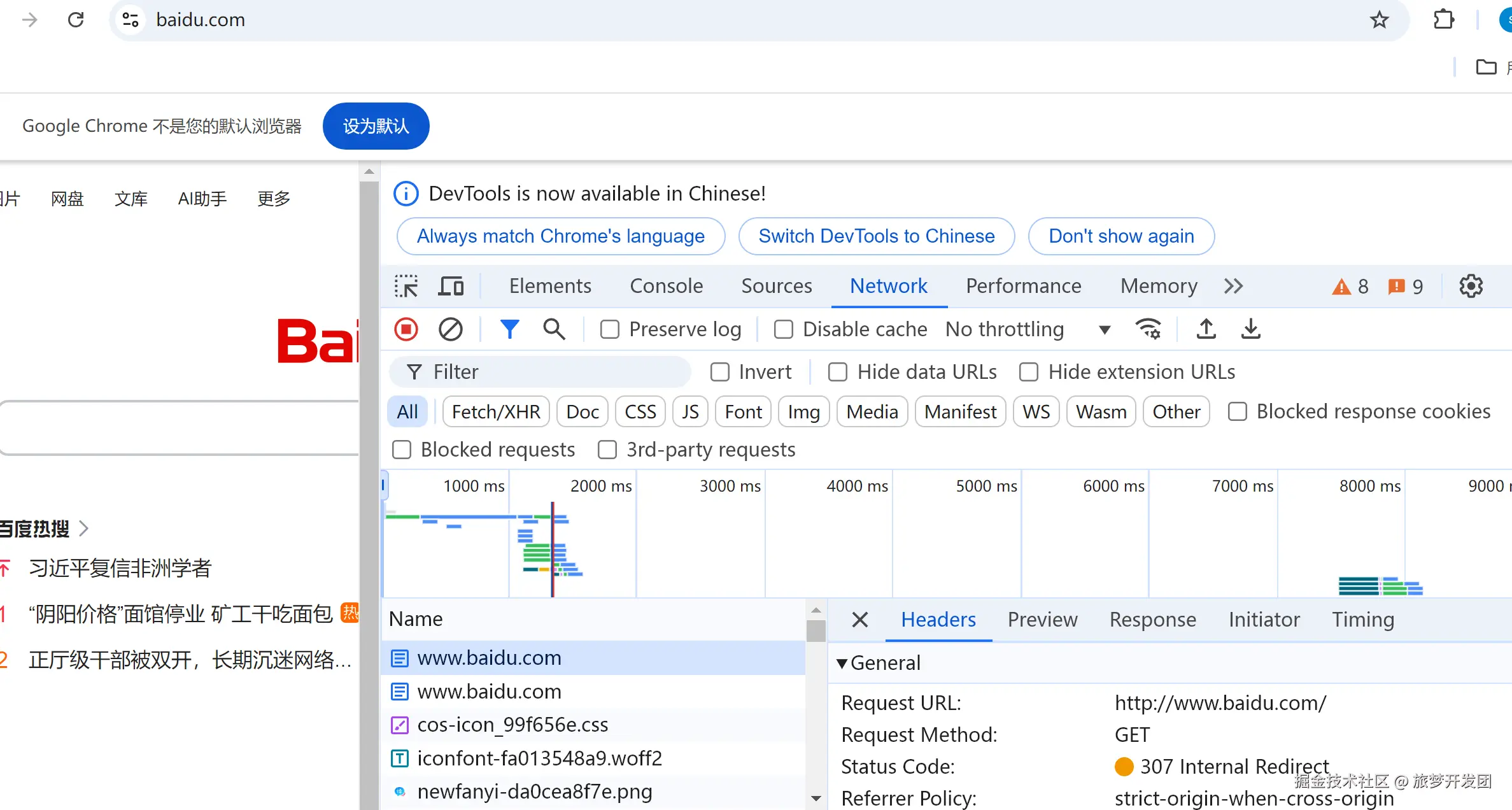Switch to the Console tab
The width and height of the screenshot is (1512, 810).
(x=666, y=286)
